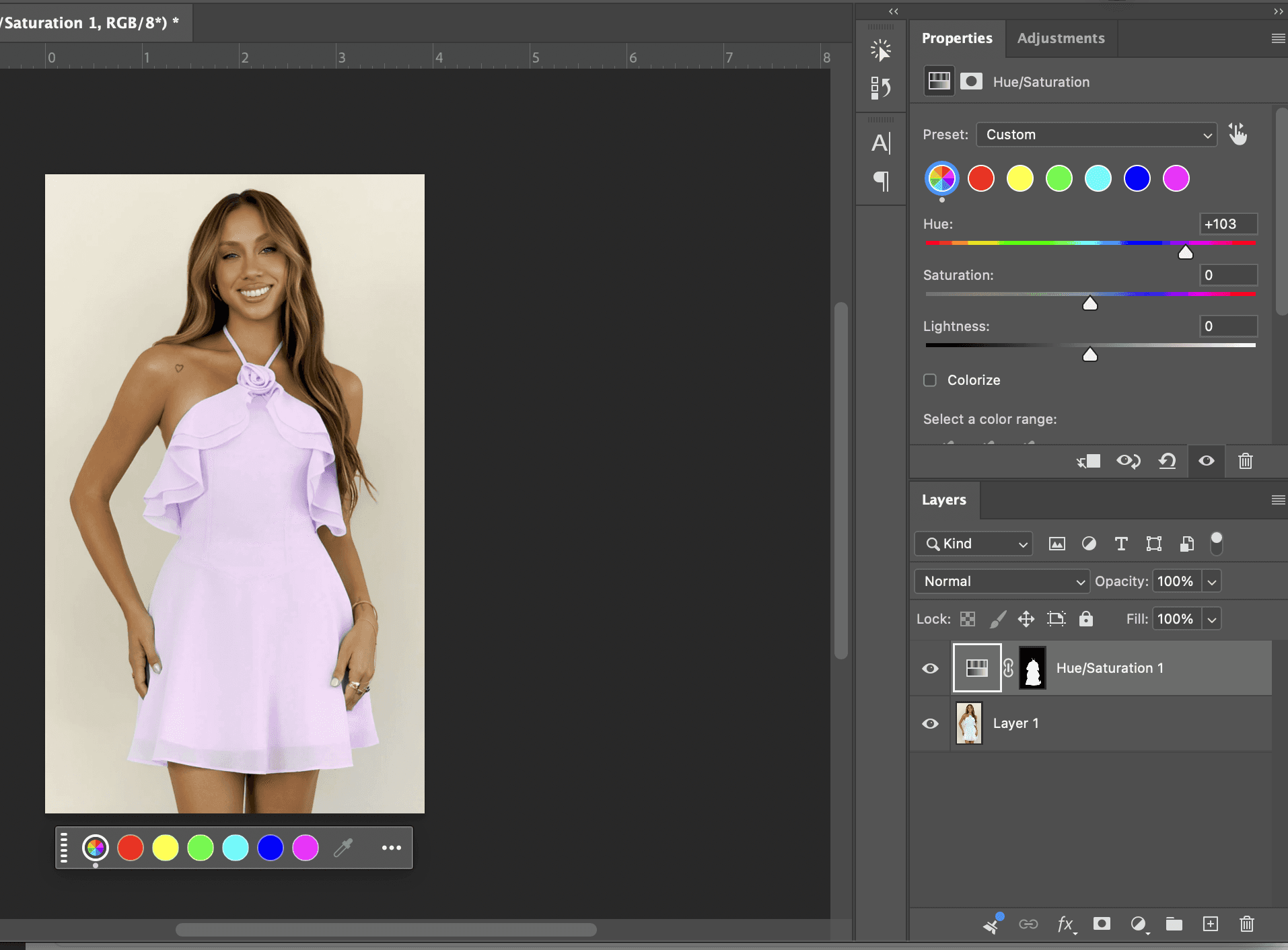Screen dimensions: 1288x950
Task: Link layers at Layers panel bottom
Action: pyautogui.click(x=1028, y=924)
